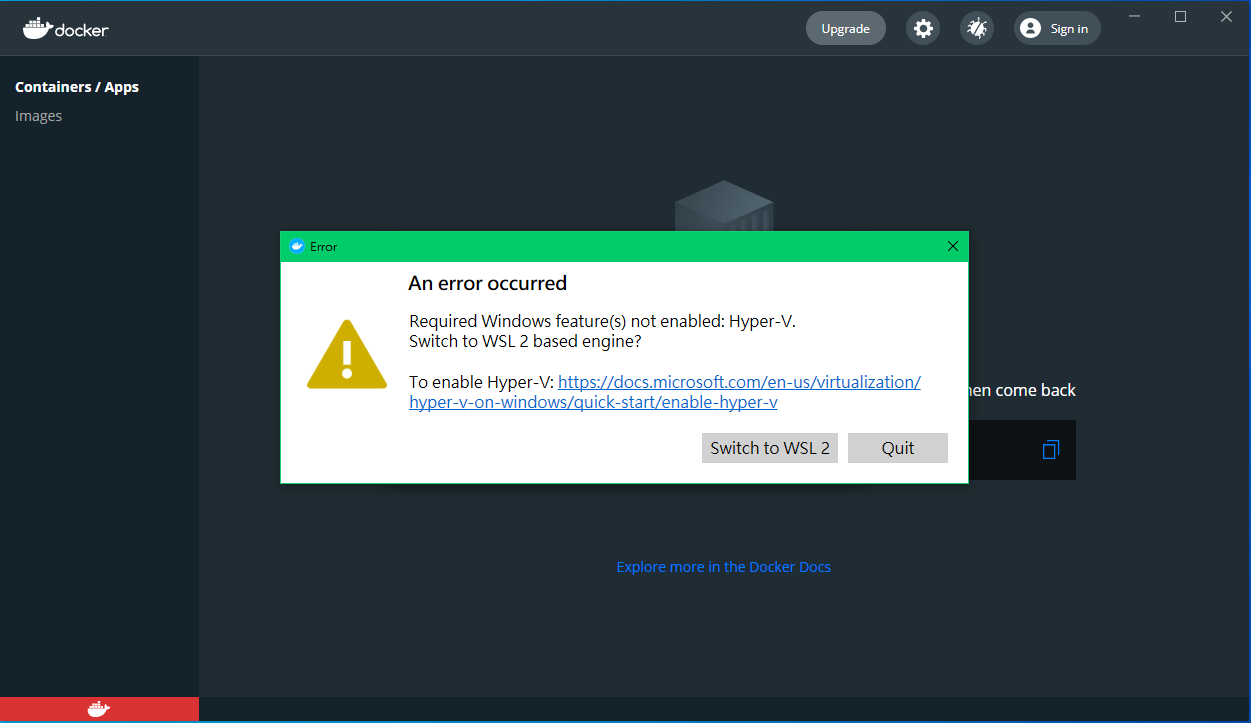Maximize the Docker Desktop window
The height and width of the screenshot is (723, 1251).
pyautogui.click(x=1180, y=17)
